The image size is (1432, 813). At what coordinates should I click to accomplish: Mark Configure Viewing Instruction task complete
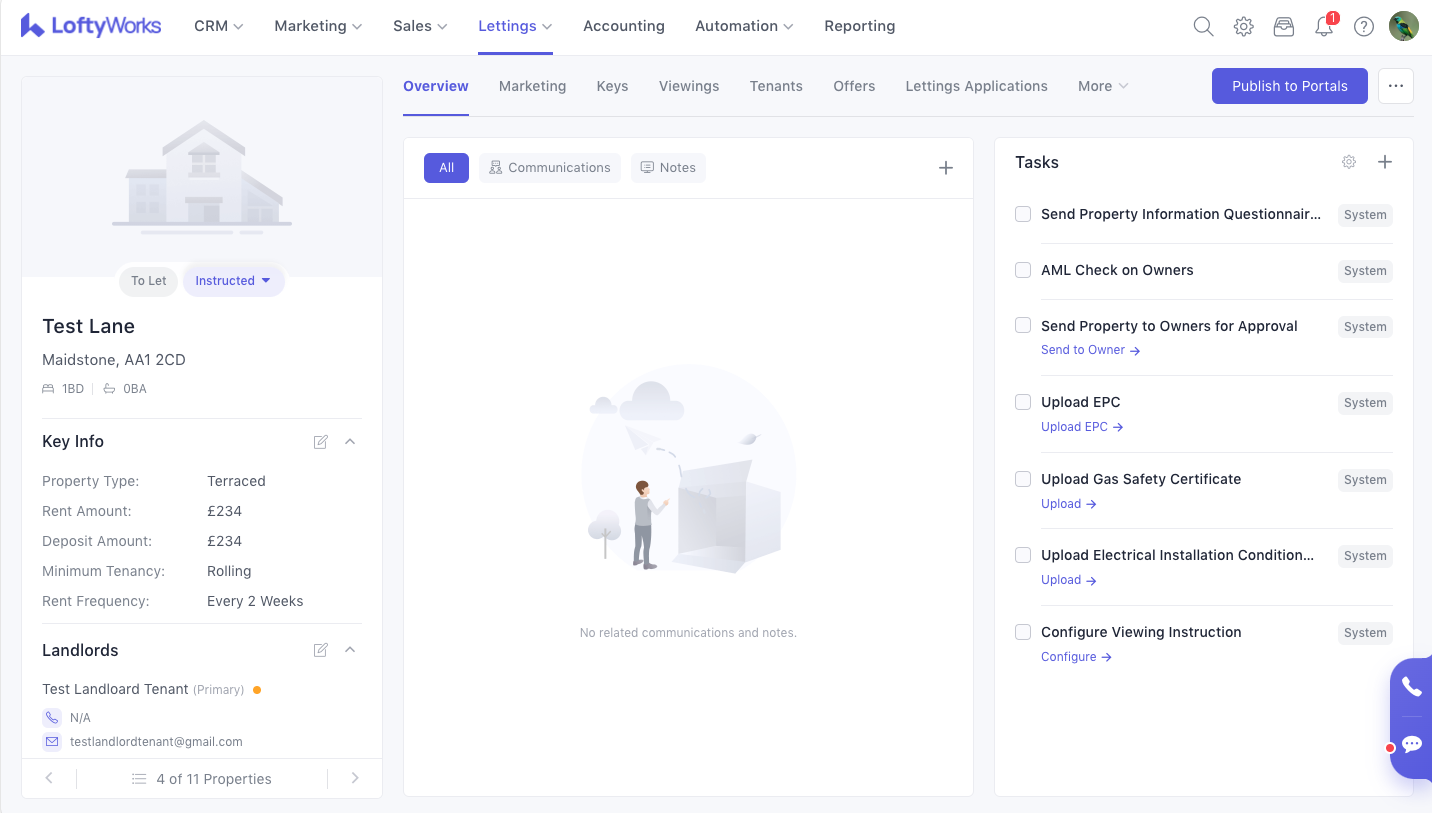click(x=1023, y=632)
